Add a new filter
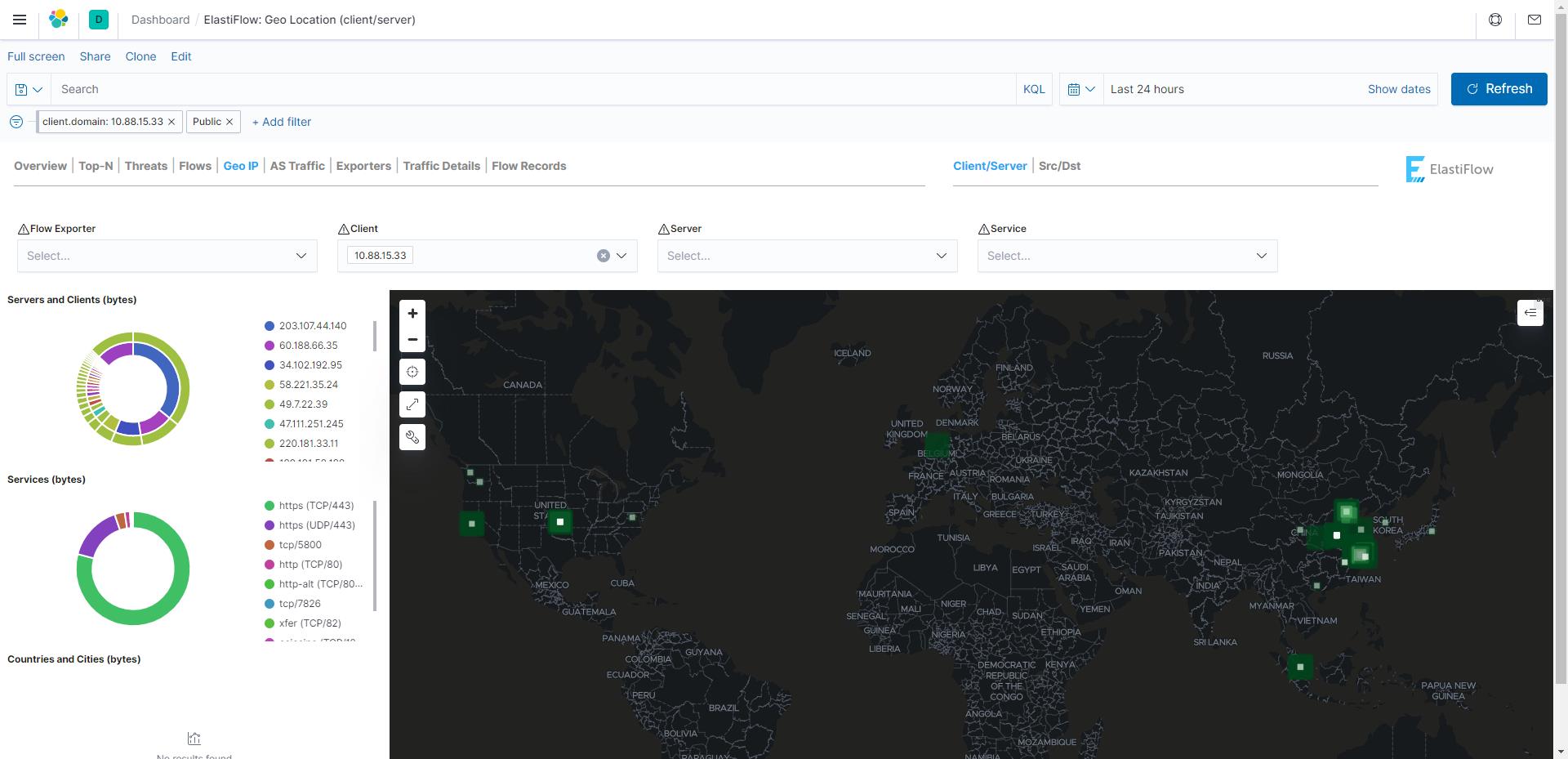 282,122
